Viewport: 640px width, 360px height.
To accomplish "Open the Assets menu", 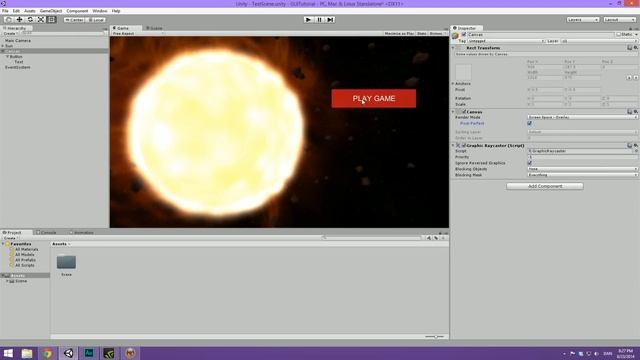I will 30,11.
